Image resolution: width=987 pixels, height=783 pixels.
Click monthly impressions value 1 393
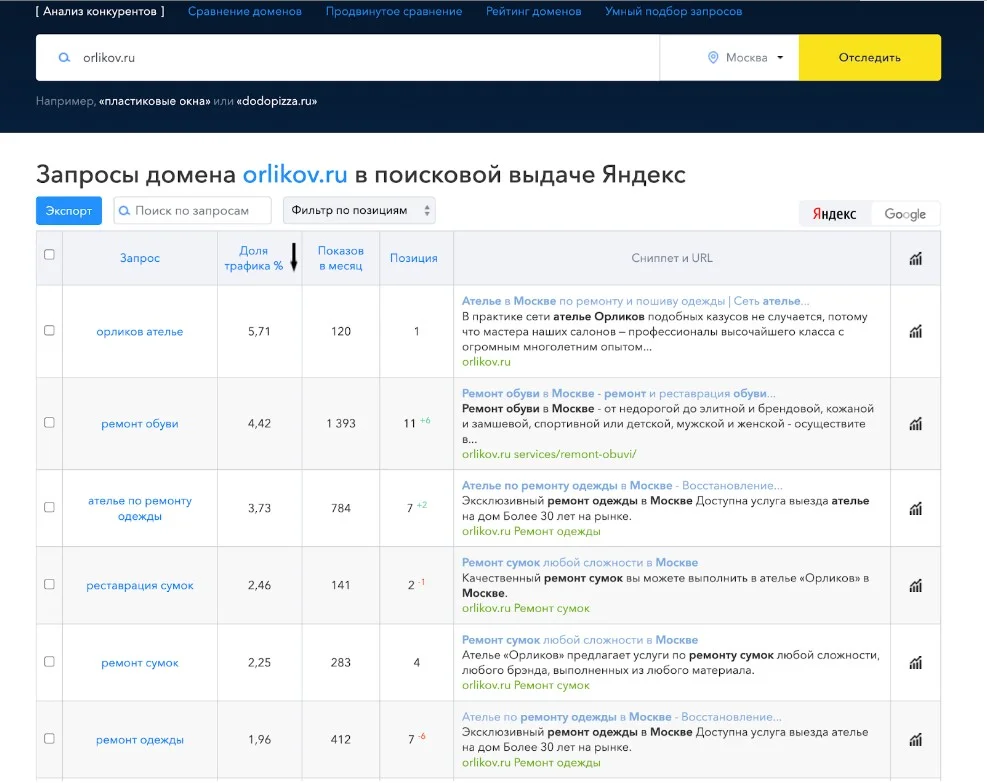pos(341,424)
